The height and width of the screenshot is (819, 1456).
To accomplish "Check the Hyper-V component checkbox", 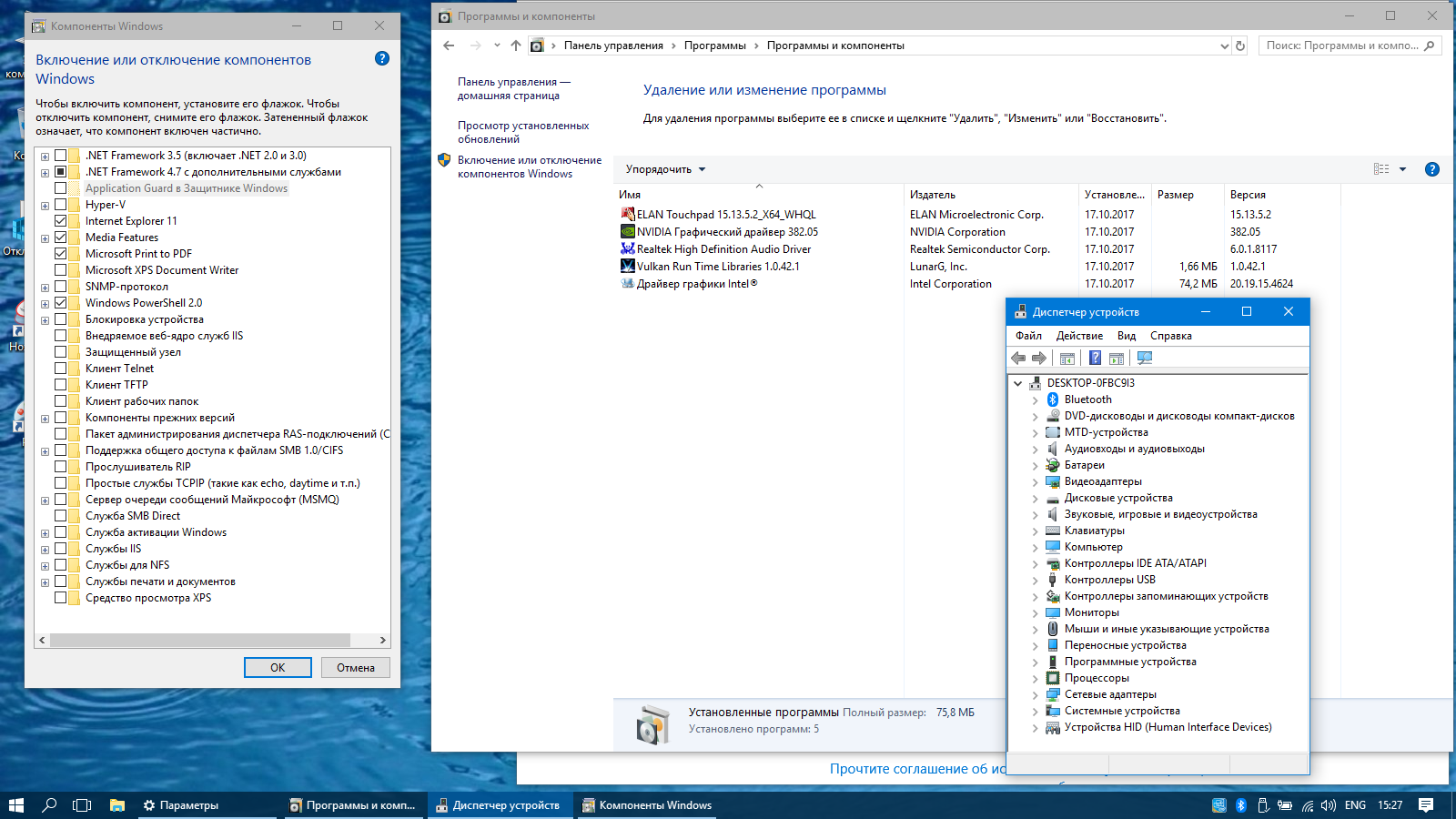I will click(60, 205).
